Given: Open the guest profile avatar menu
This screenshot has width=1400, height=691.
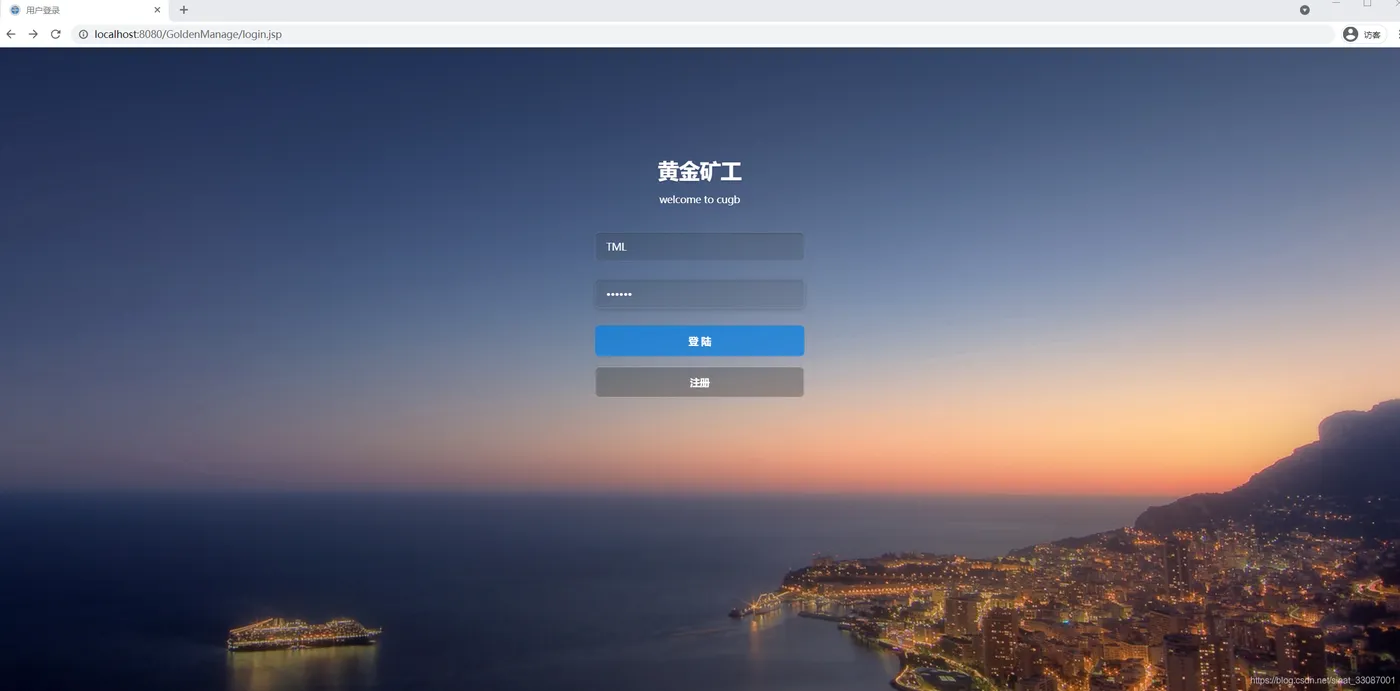Looking at the screenshot, I should (x=1350, y=34).
